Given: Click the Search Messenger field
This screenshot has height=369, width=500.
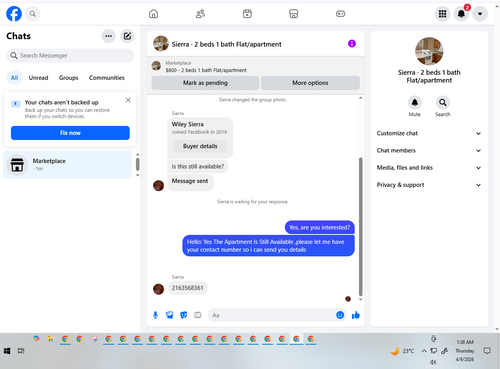Looking at the screenshot, I should tap(70, 55).
